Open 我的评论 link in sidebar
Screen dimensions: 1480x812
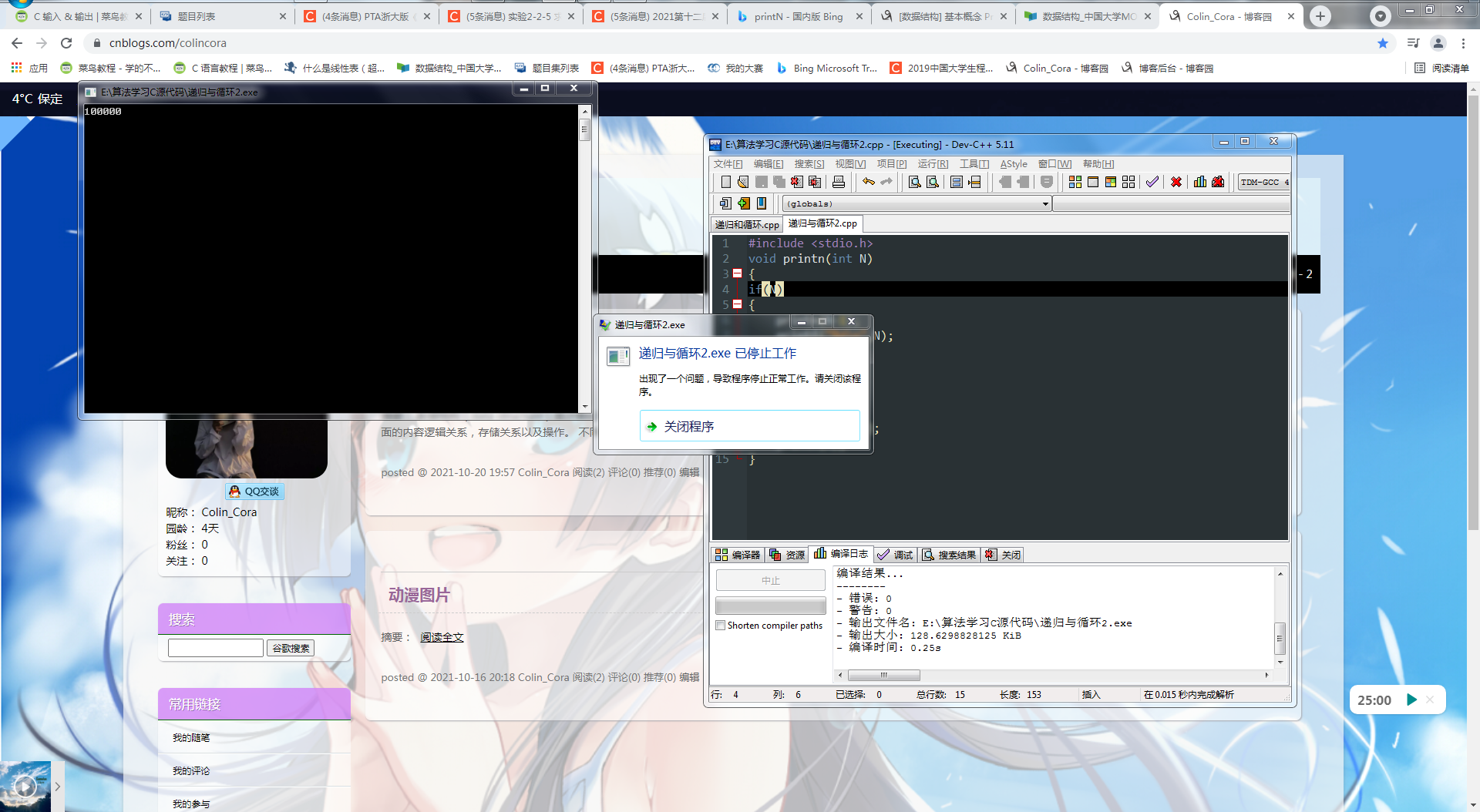click(191, 771)
